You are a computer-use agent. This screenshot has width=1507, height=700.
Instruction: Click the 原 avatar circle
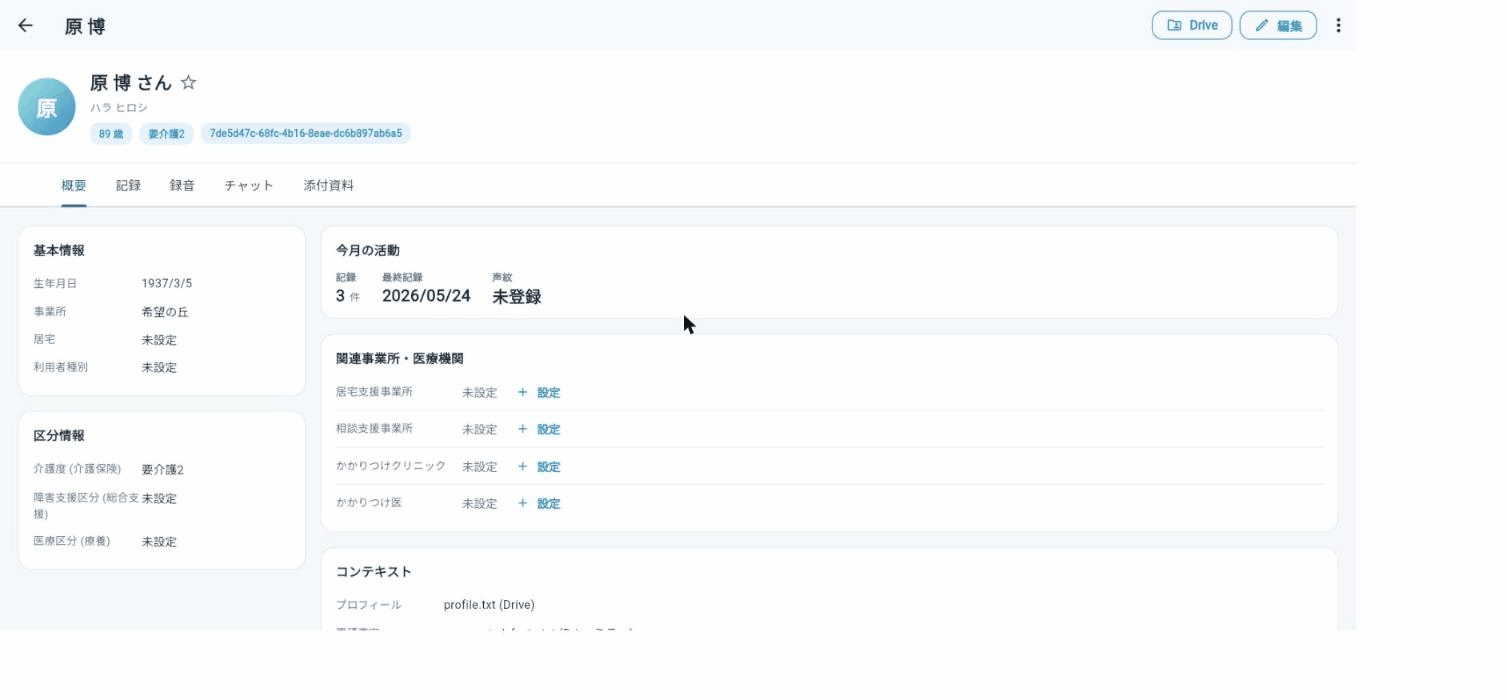[47, 107]
